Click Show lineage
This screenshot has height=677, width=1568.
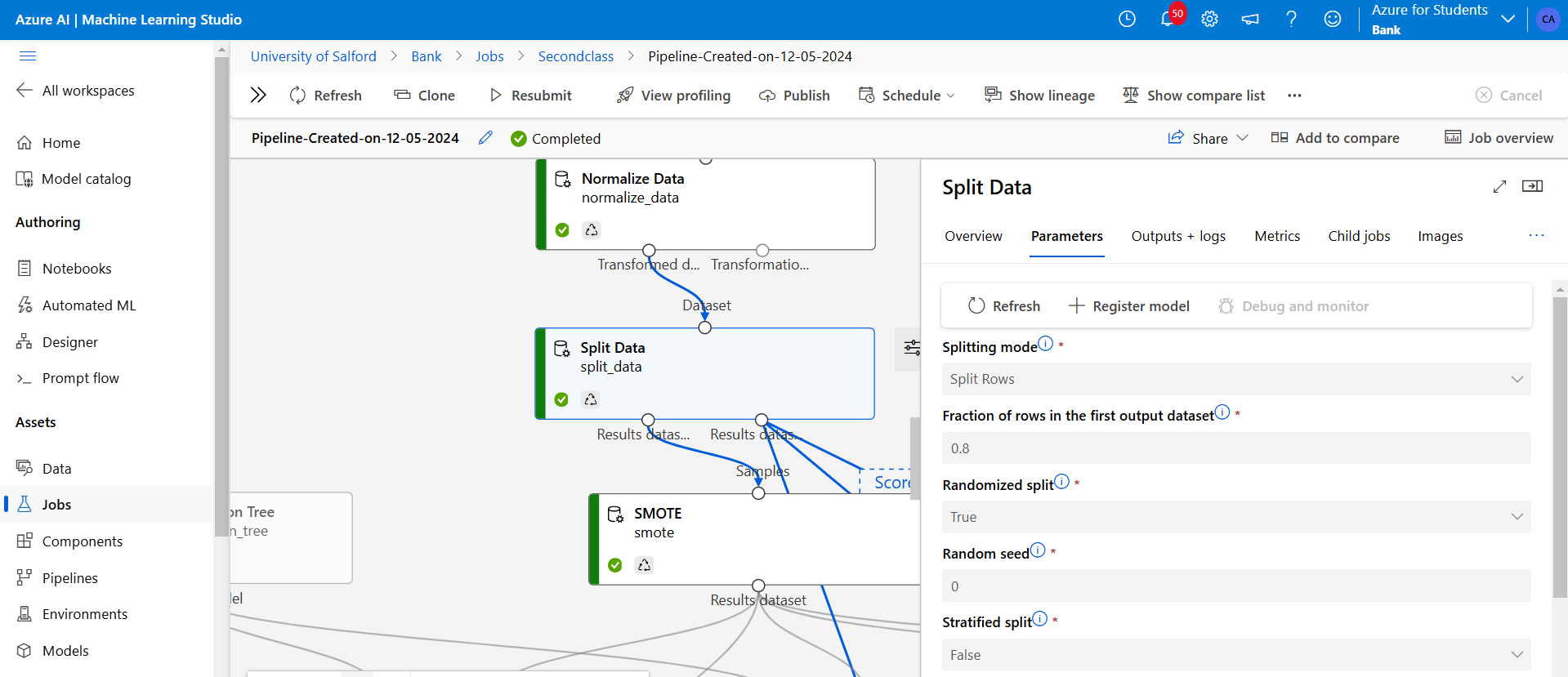coord(1039,96)
